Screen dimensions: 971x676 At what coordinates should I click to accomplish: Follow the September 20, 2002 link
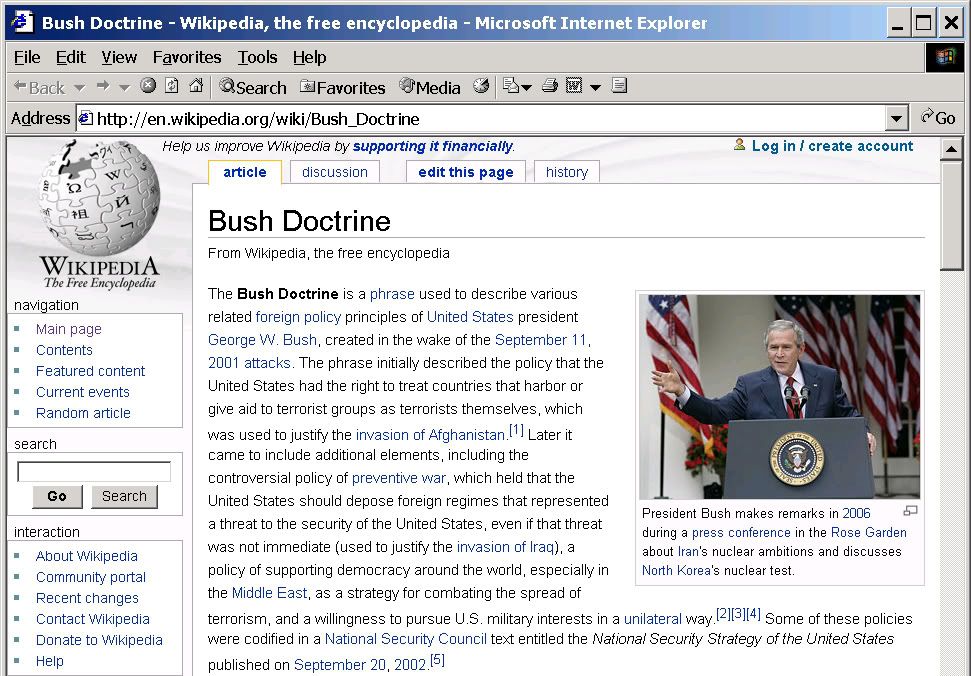(x=360, y=665)
